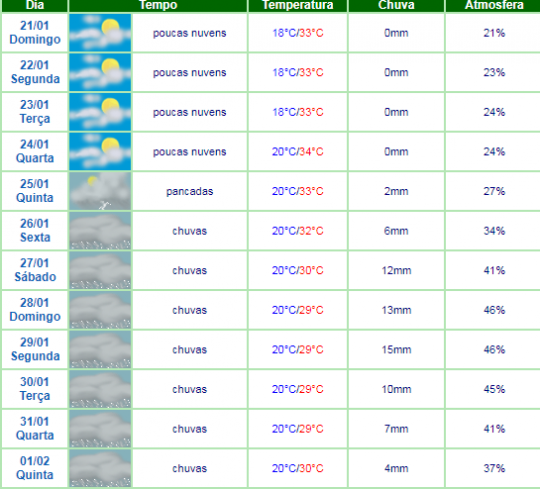The width and height of the screenshot is (540, 489).
Task: Select the Tempo column header
Action: (158, 5)
